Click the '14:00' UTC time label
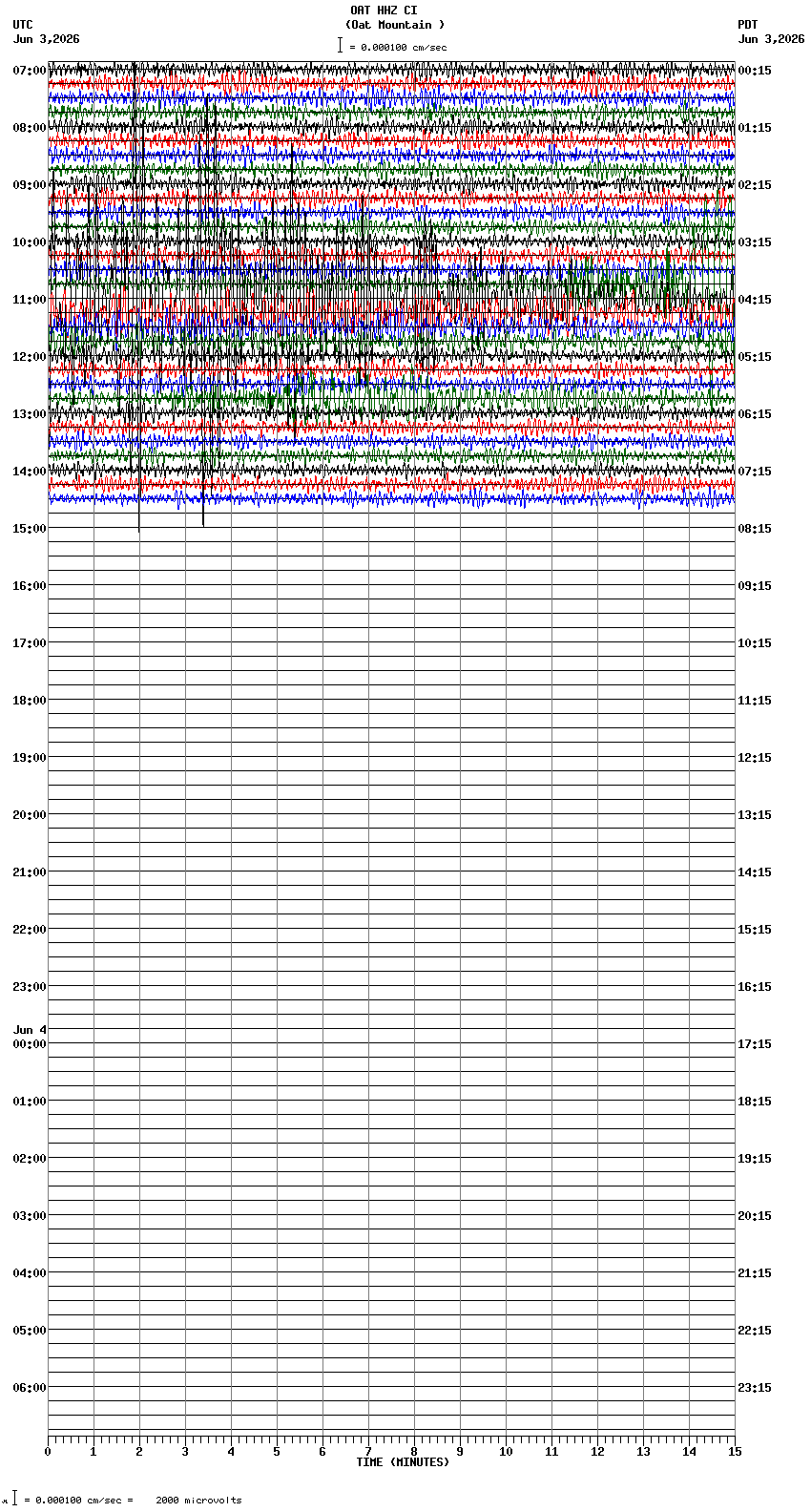 (30, 472)
